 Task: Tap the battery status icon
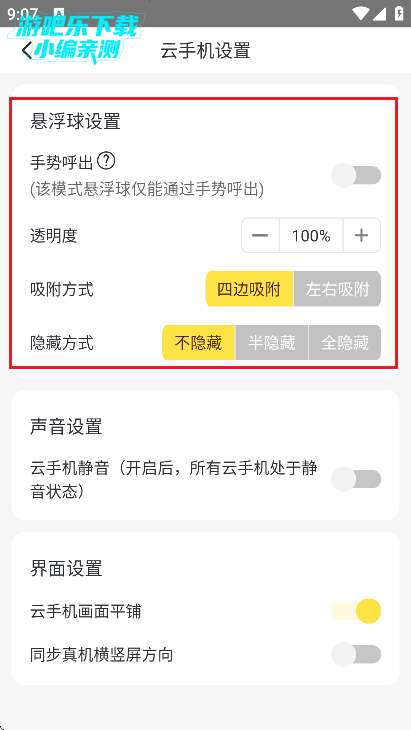399,14
